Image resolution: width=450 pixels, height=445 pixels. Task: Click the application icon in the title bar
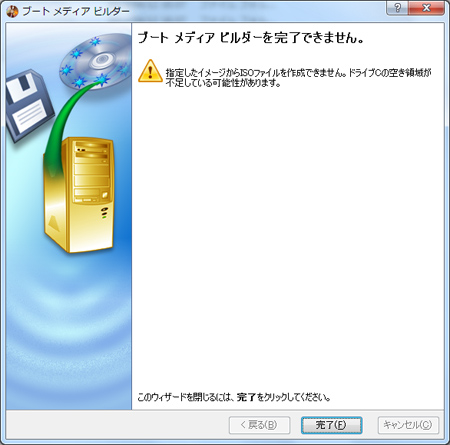pos(12,11)
